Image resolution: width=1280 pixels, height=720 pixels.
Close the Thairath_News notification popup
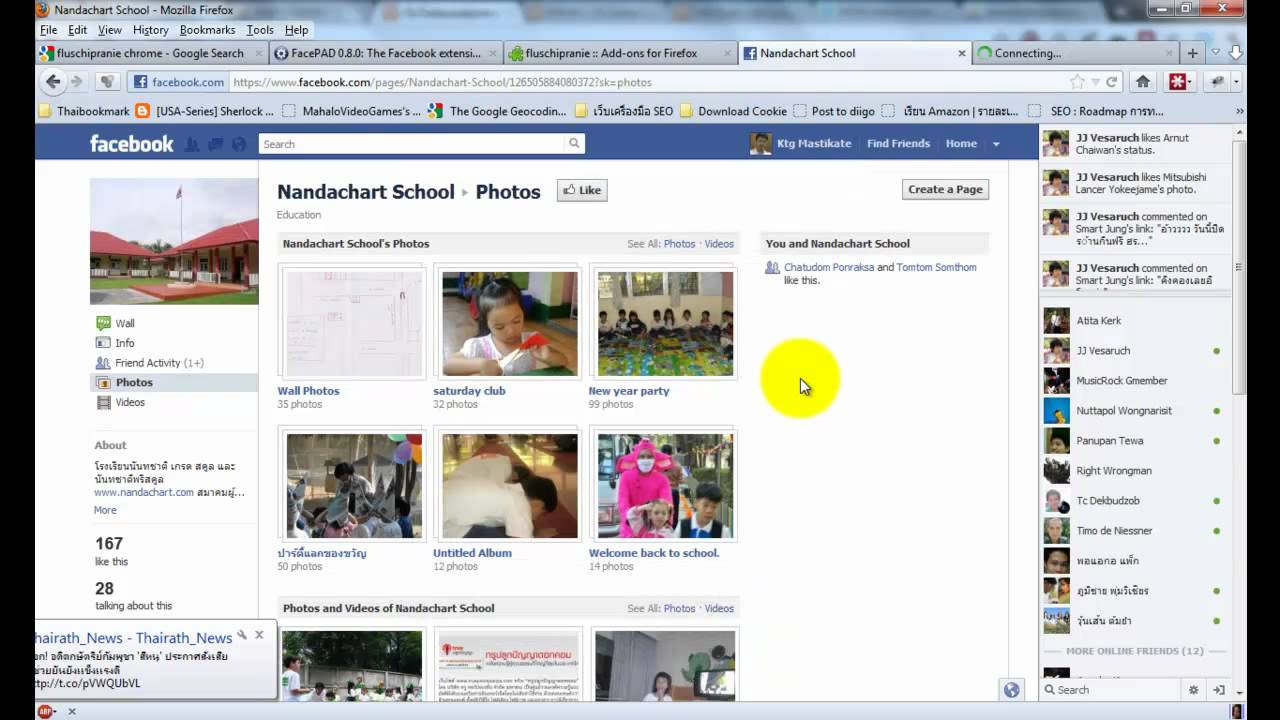pos(259,634)
